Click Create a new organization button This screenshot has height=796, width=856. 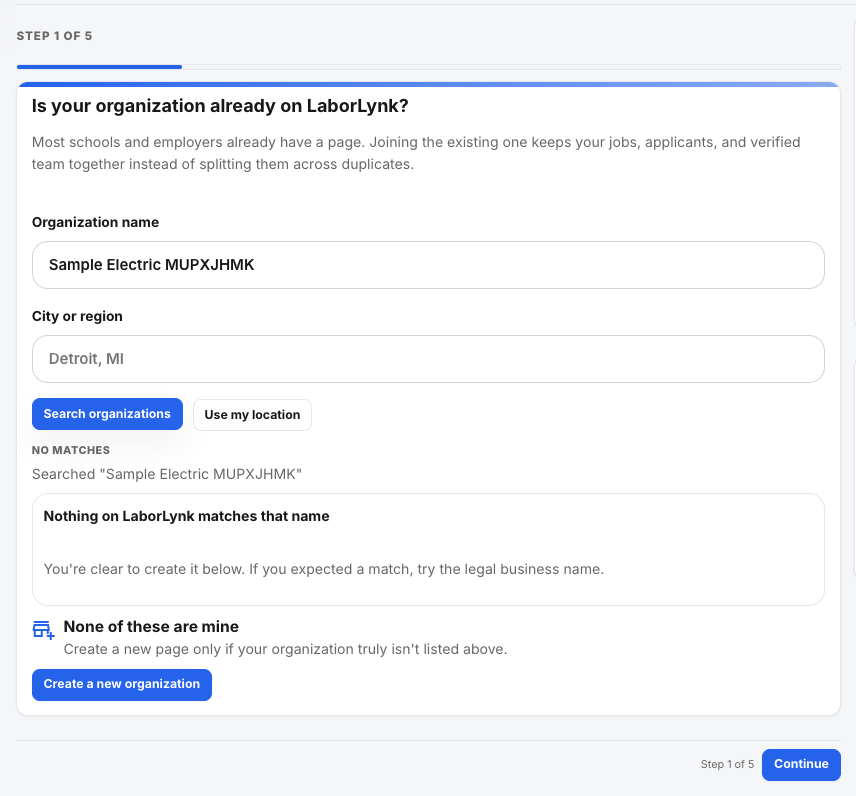coord(122,685)
